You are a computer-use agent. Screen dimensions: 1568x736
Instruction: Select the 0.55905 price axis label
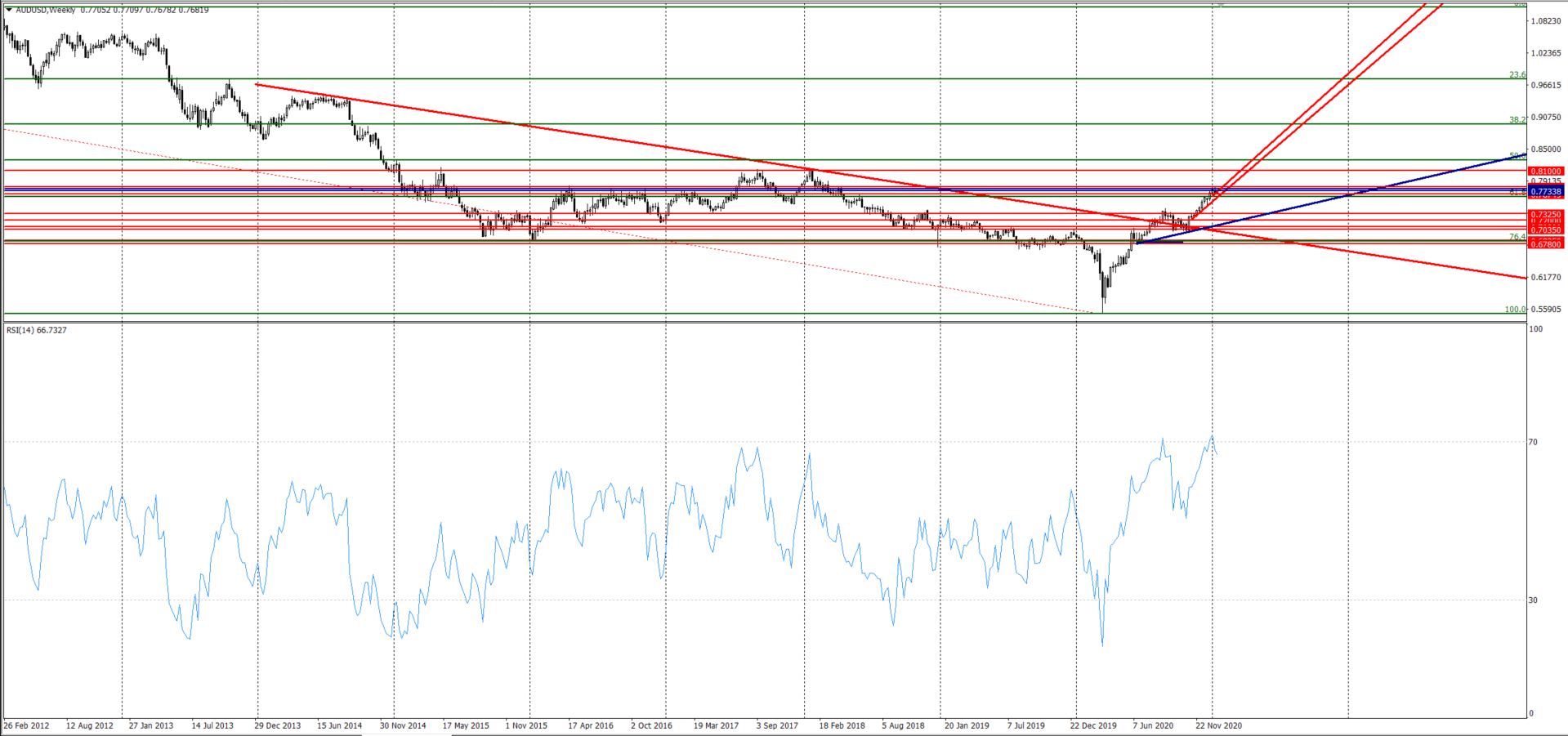pos(1544,310)
